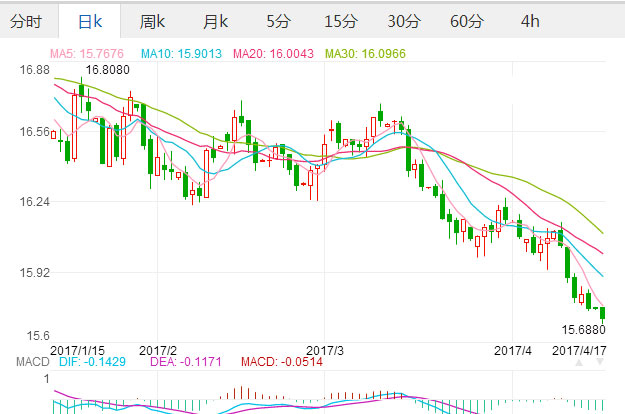Switch to the 4h interval tab

pos(530,21)
